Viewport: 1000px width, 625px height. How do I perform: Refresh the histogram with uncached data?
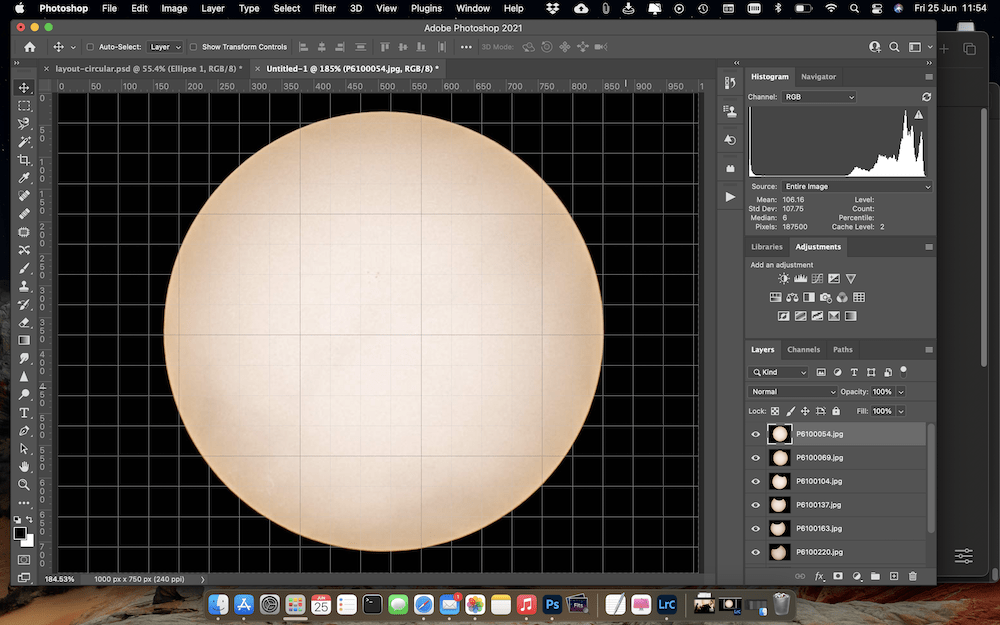coord(926,97)
